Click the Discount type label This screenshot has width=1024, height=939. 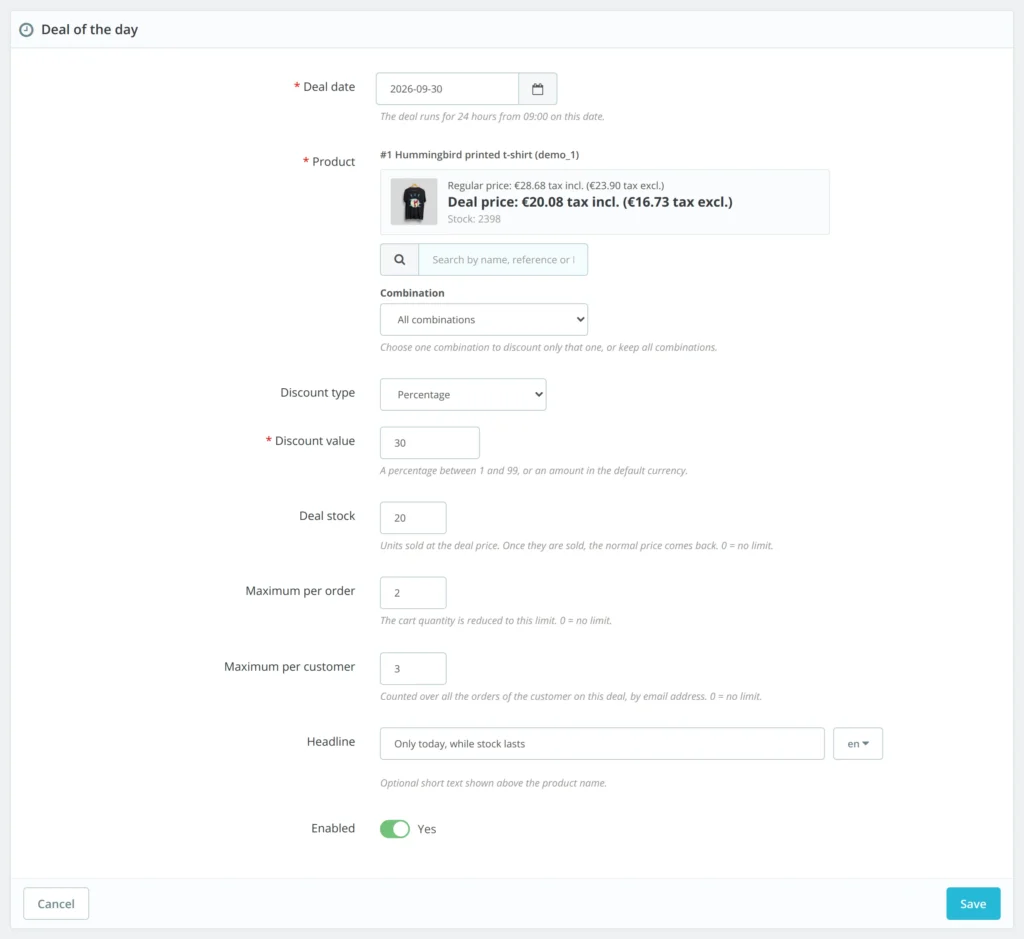tap(317, 392)
